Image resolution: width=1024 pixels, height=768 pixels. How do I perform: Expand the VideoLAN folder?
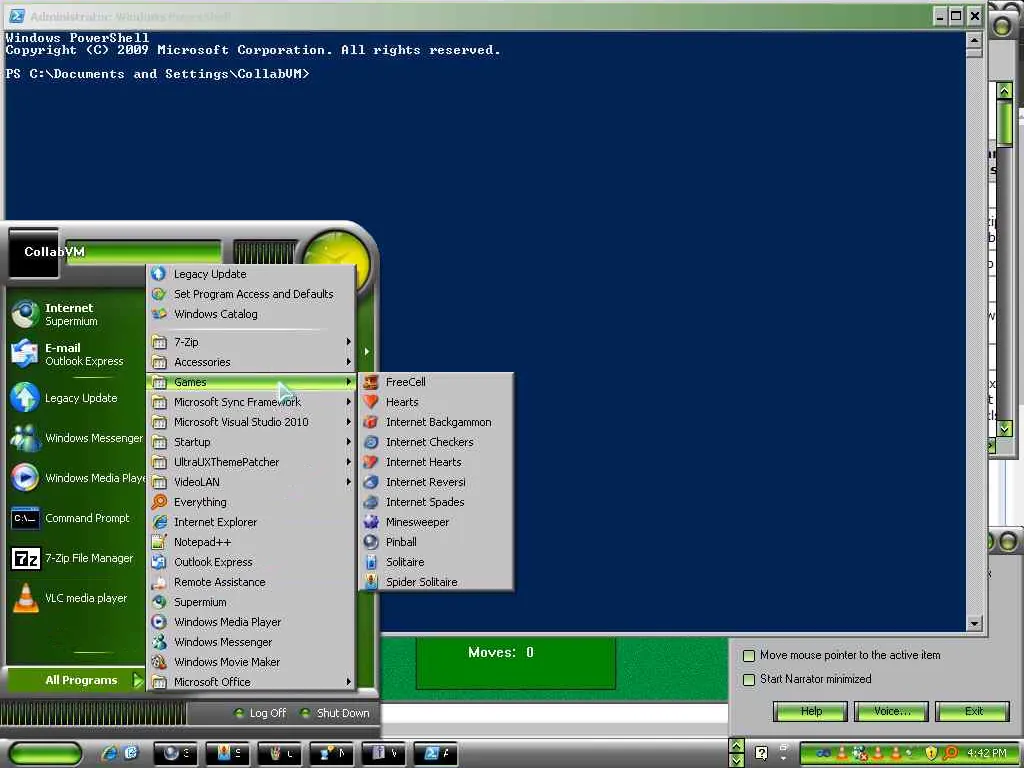251,482
